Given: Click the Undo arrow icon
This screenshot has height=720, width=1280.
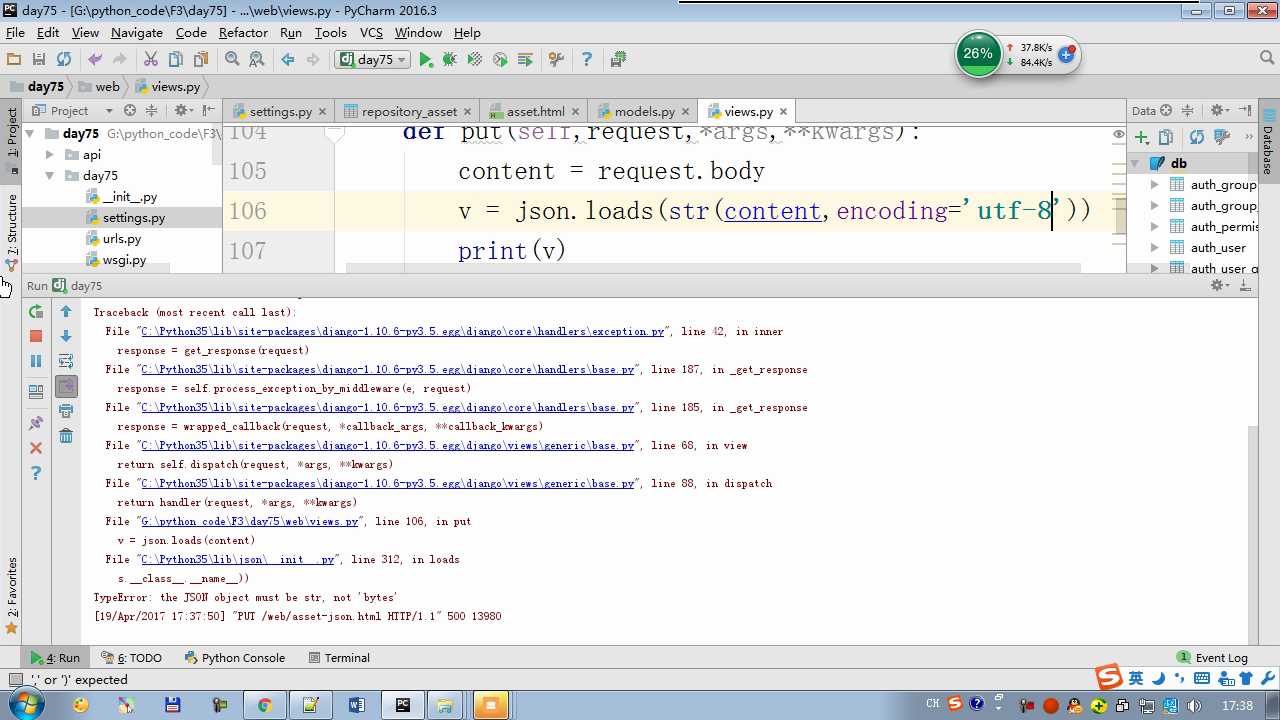Looking at the screenshot, I should point(95,60).
